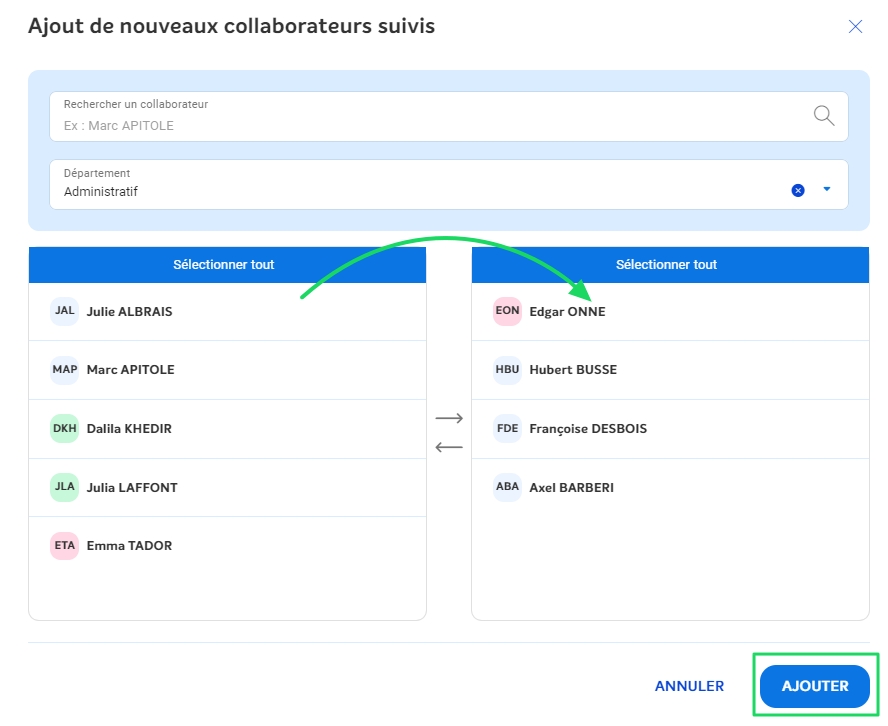Click the DKH avatar badge
Viewport: 888px width, 726px height.
coord(65,429)
